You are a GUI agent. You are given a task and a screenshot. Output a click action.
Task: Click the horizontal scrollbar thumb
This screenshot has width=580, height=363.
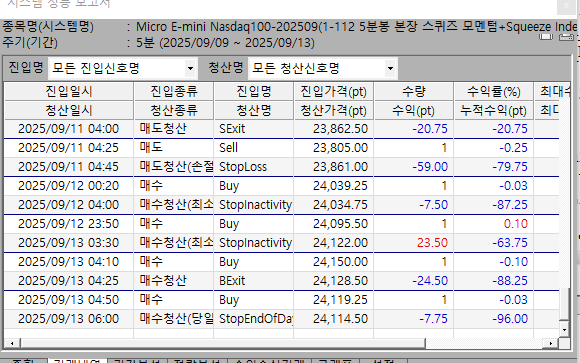coord(223,343)
